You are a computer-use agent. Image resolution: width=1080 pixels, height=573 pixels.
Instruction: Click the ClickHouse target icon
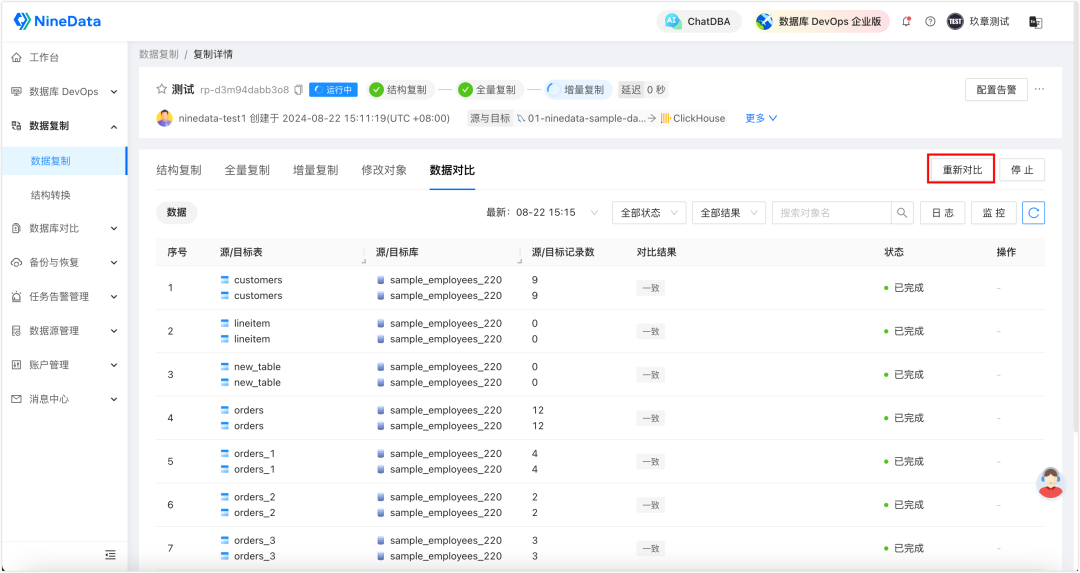(665, 118)
